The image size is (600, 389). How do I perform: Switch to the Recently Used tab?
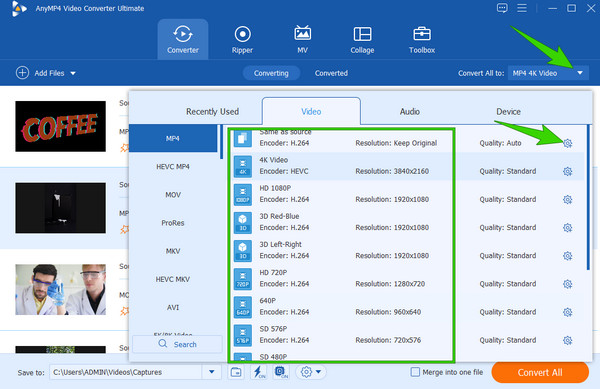[212, 112]
